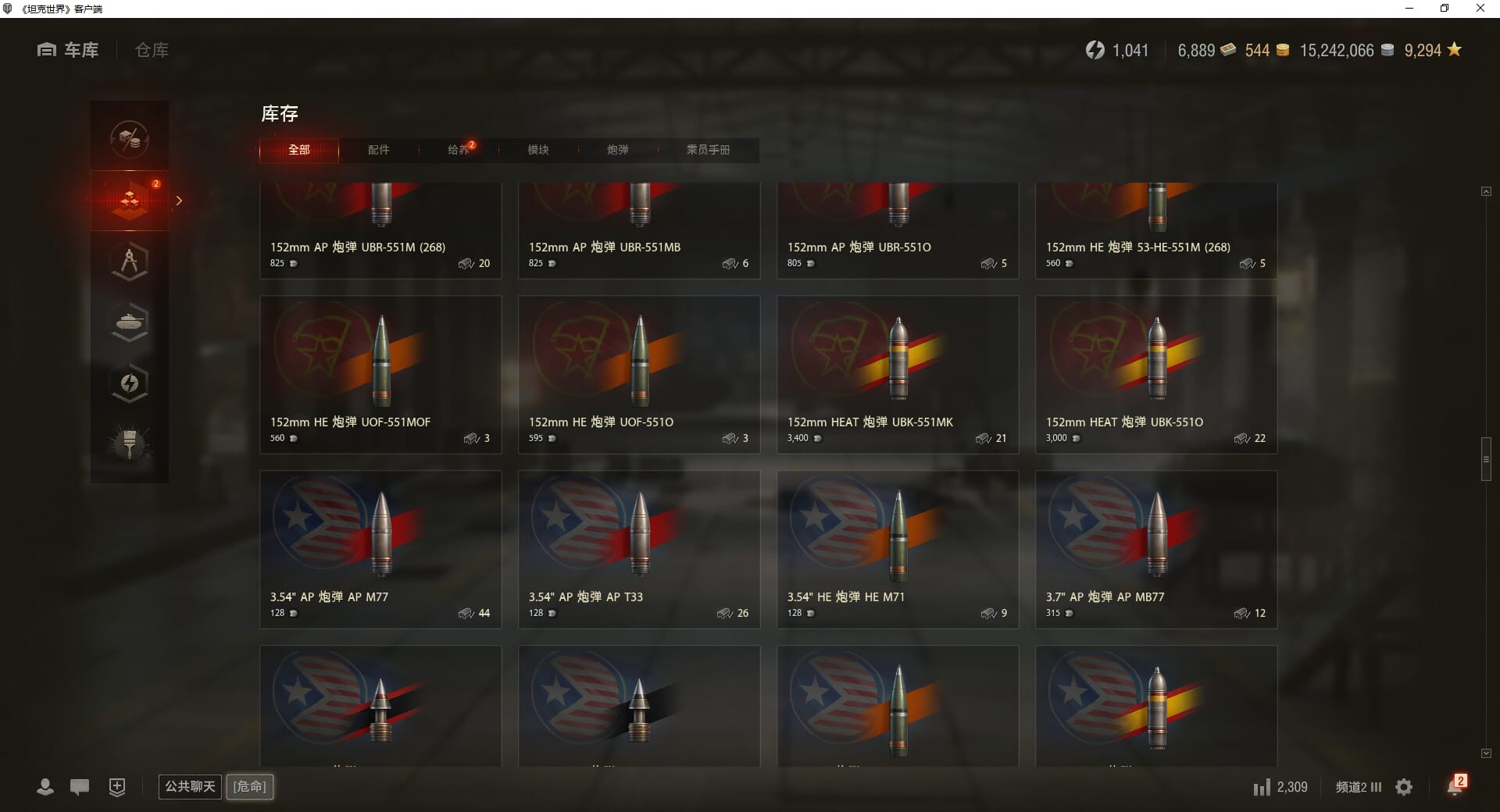1500x812 pixels.
Task: Open the 公共聊天 public chat button
Action: pyautogui.click(x=190, y=786)
